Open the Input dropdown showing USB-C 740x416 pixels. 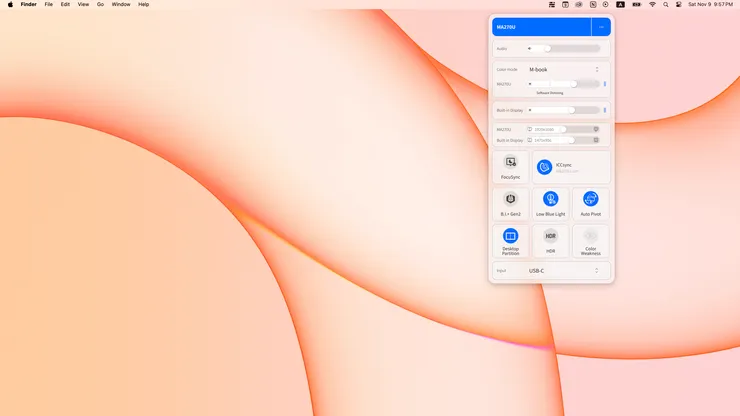(563, 271)
